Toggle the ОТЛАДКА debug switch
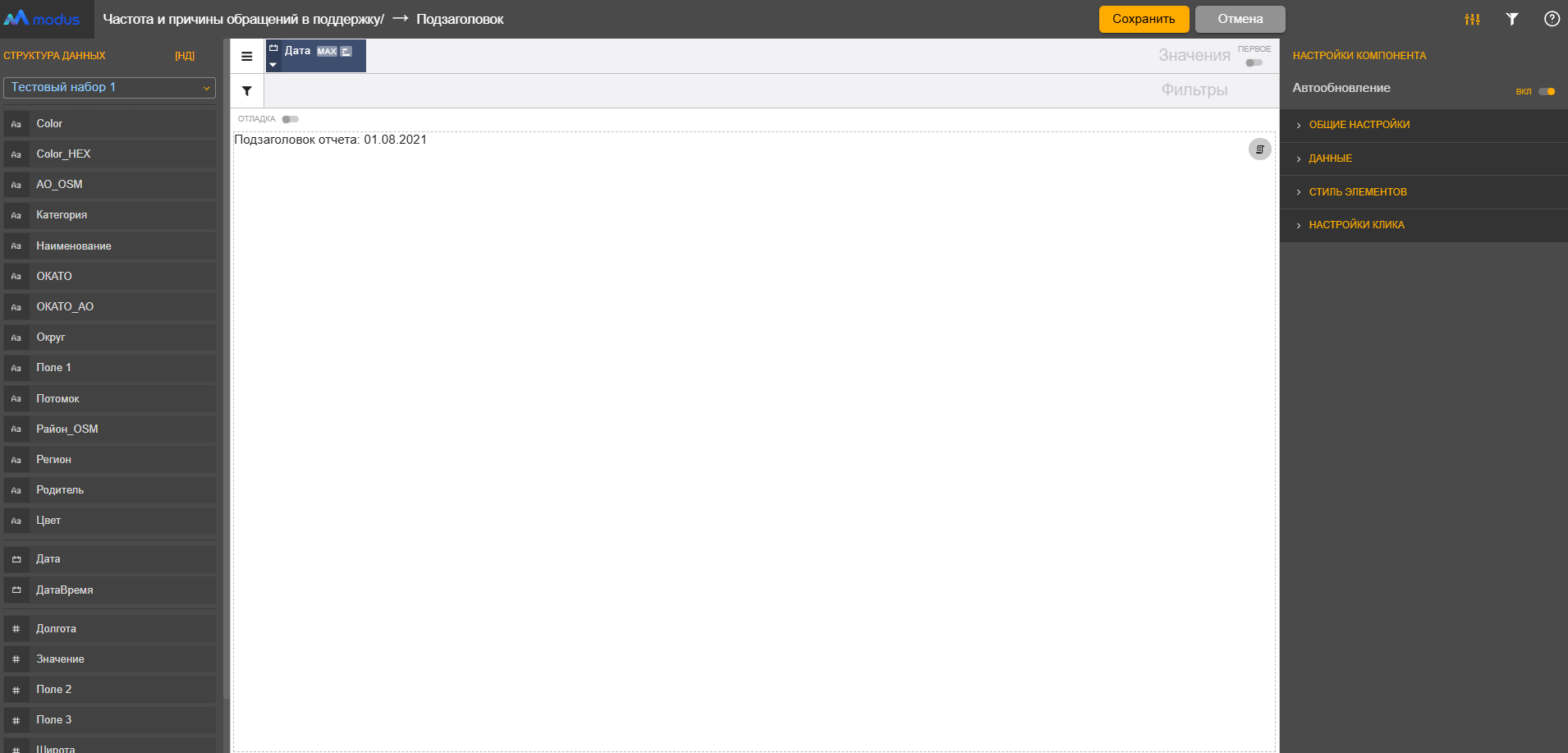This screenshot has height=753, width=1568. coord(290,119)
